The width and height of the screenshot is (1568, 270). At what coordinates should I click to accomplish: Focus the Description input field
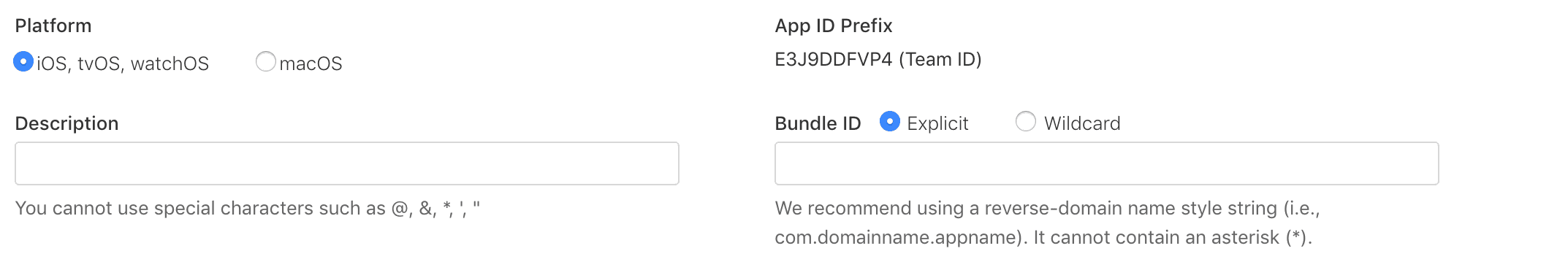click(347, 163)
